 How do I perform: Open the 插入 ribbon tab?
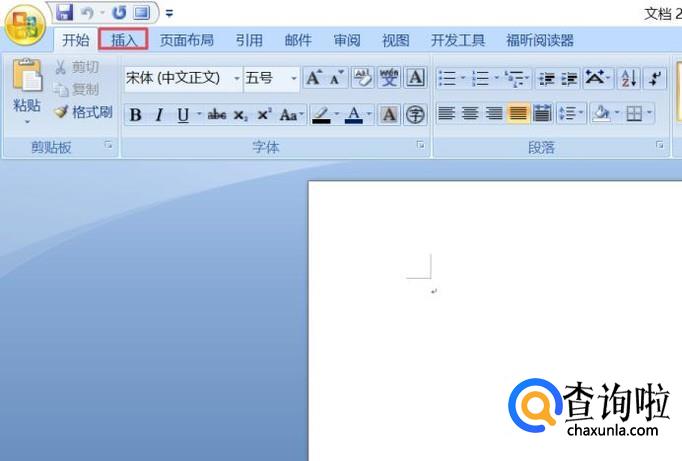pyautogui.click(x=124, y=40)
